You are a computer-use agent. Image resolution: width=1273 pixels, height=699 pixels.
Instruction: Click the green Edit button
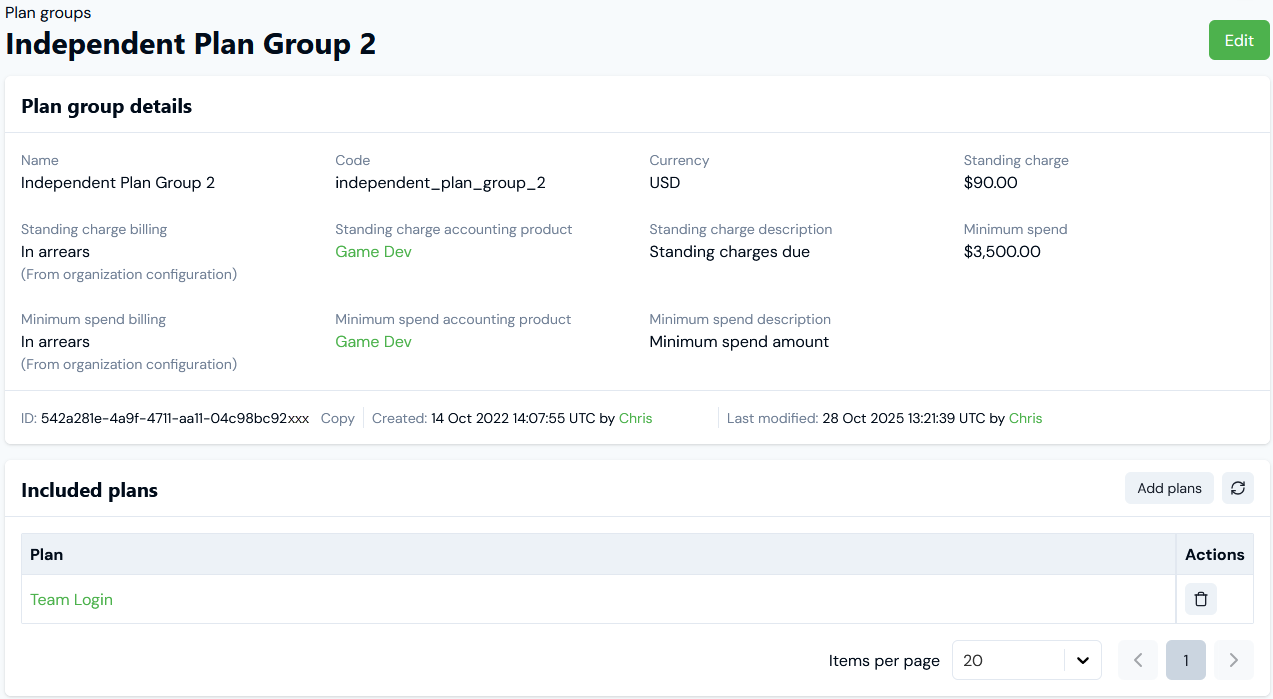tap(1239, 41)
